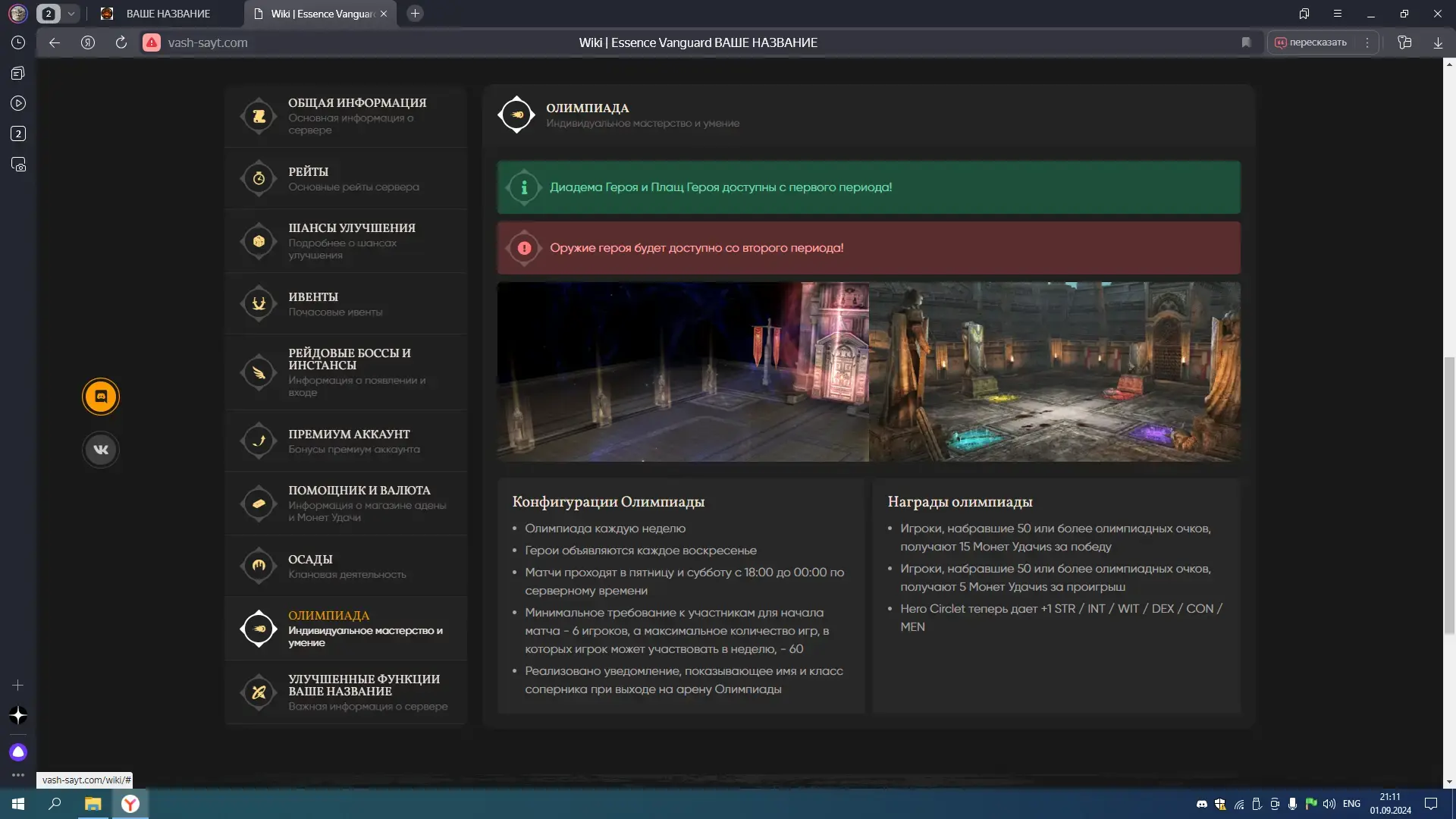Click the Улучшенные функции crossed tools icon
Screen dimensions: 1456x819
(x=259, y=692)
